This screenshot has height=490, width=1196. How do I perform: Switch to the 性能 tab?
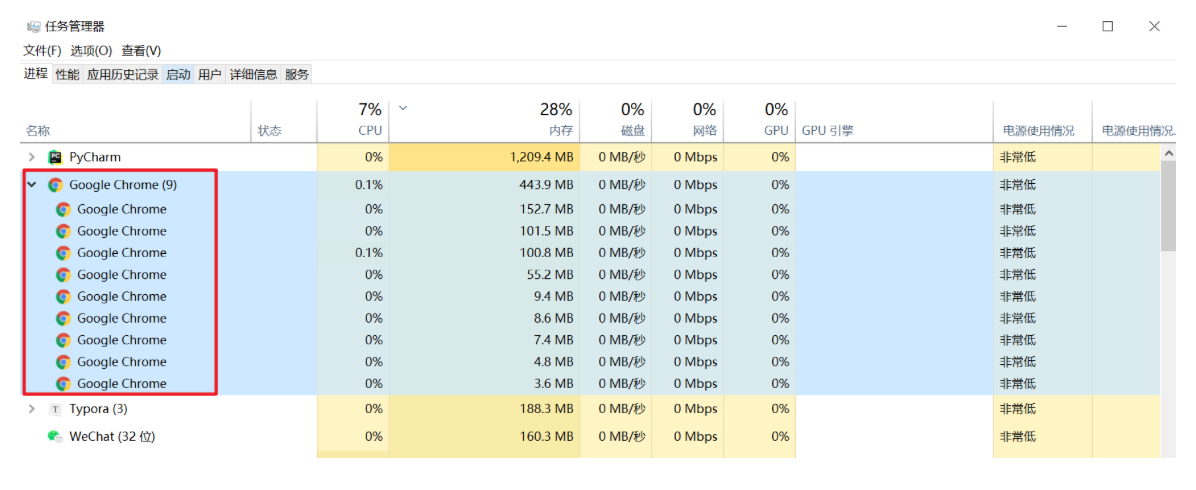67,75
